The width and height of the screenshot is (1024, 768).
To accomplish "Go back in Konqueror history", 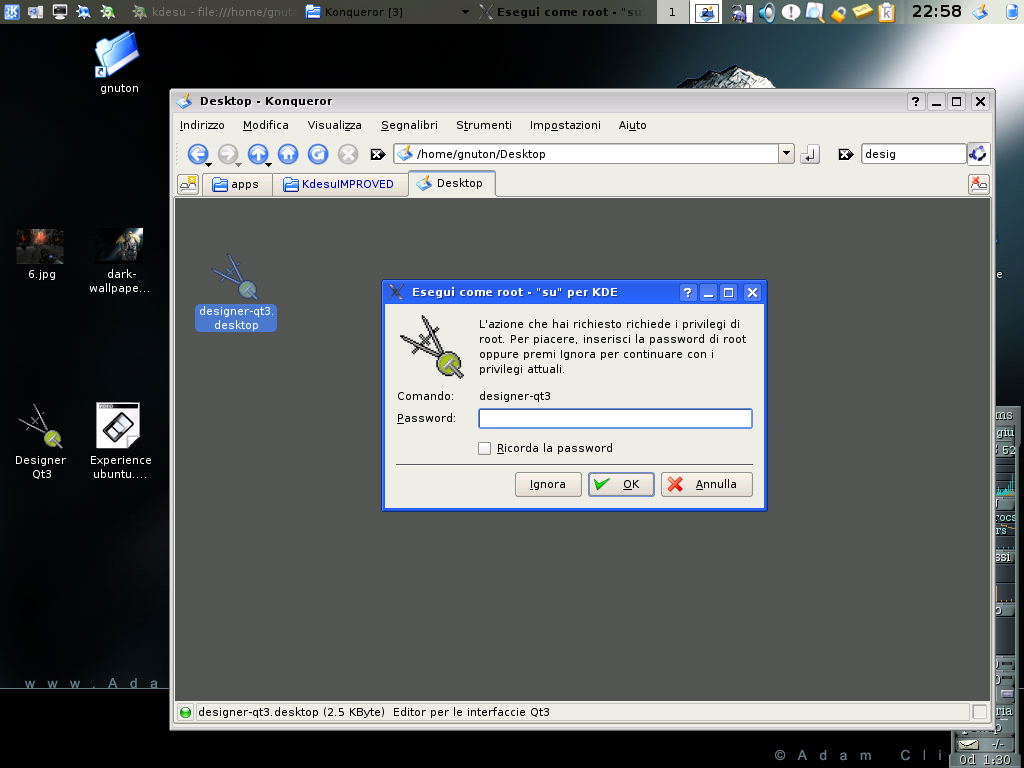I will click(197, 153).
